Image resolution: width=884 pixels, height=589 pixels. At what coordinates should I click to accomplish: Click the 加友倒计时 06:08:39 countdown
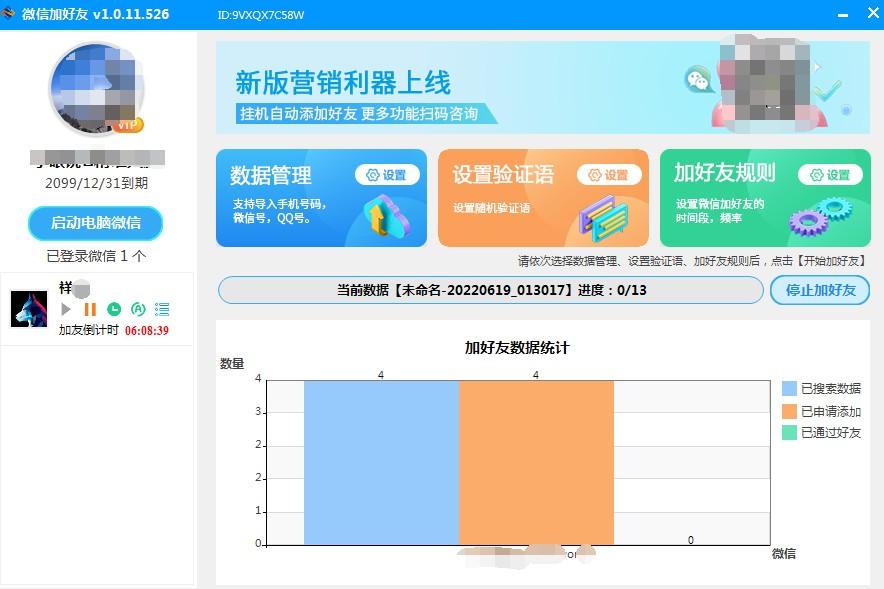[114, 330]
